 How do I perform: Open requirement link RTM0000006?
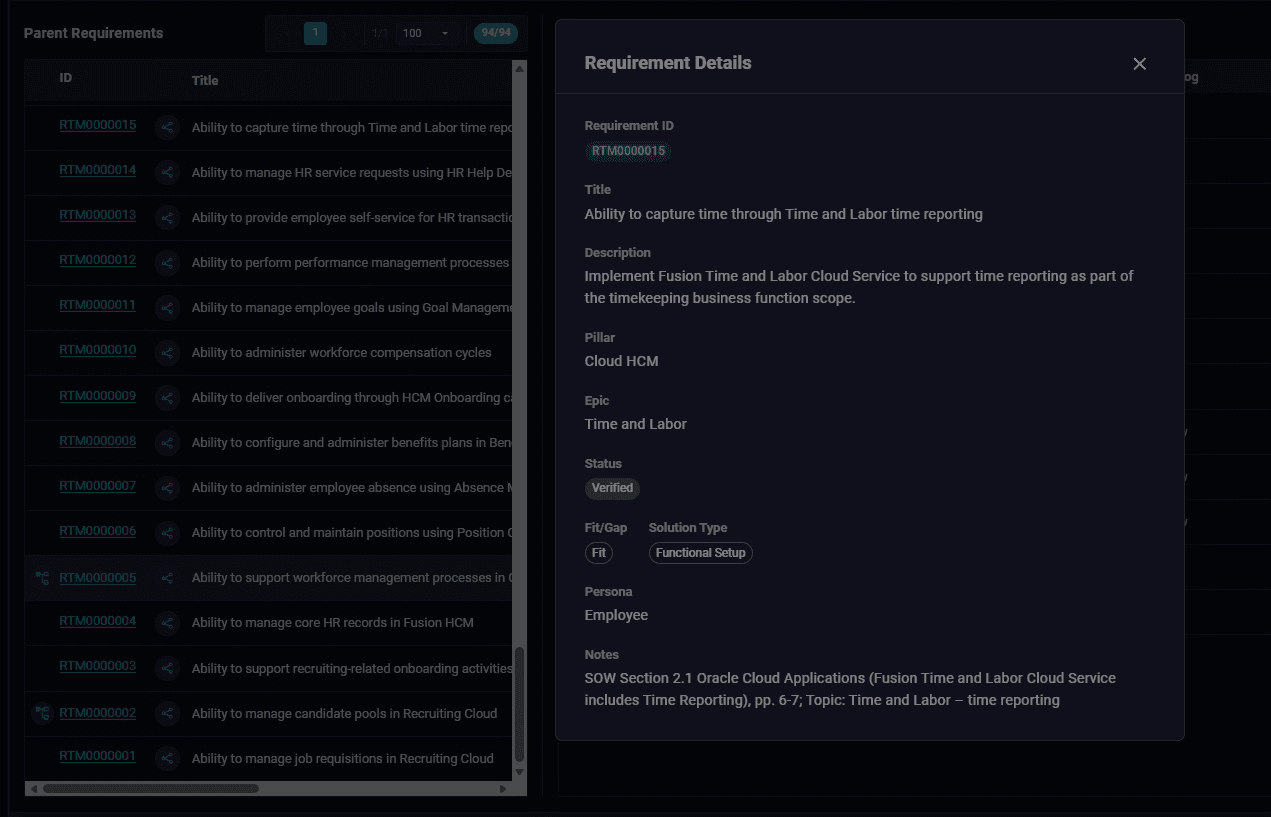coord(98,531)
